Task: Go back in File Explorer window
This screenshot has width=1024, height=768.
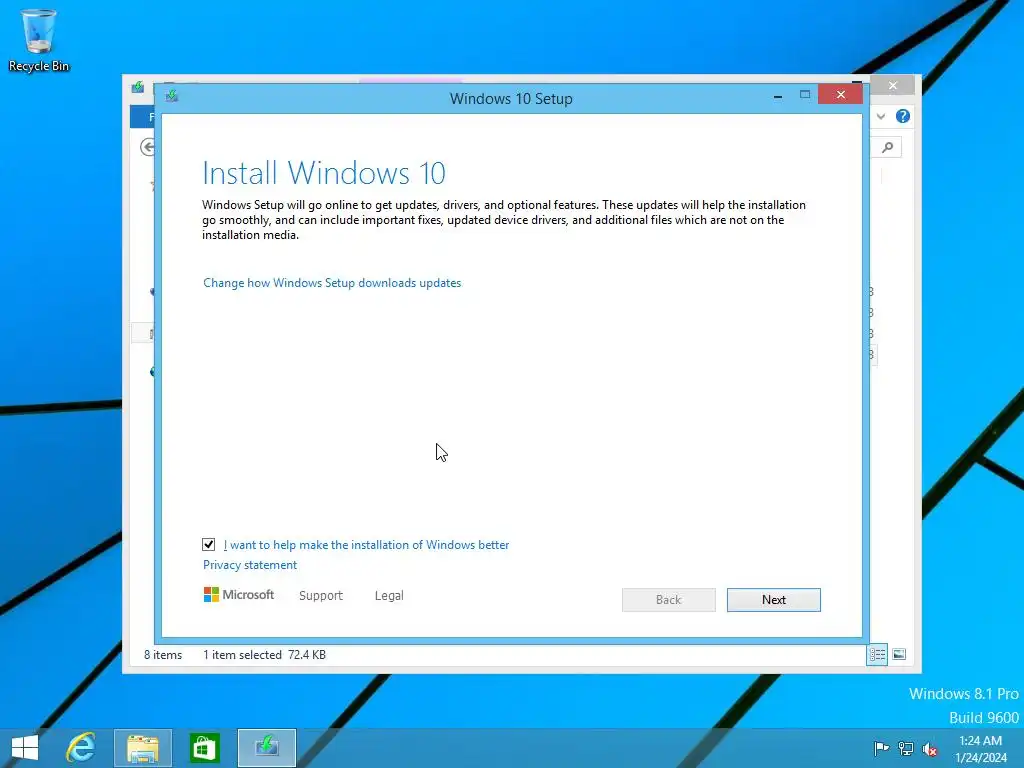Action: [148, 148]
